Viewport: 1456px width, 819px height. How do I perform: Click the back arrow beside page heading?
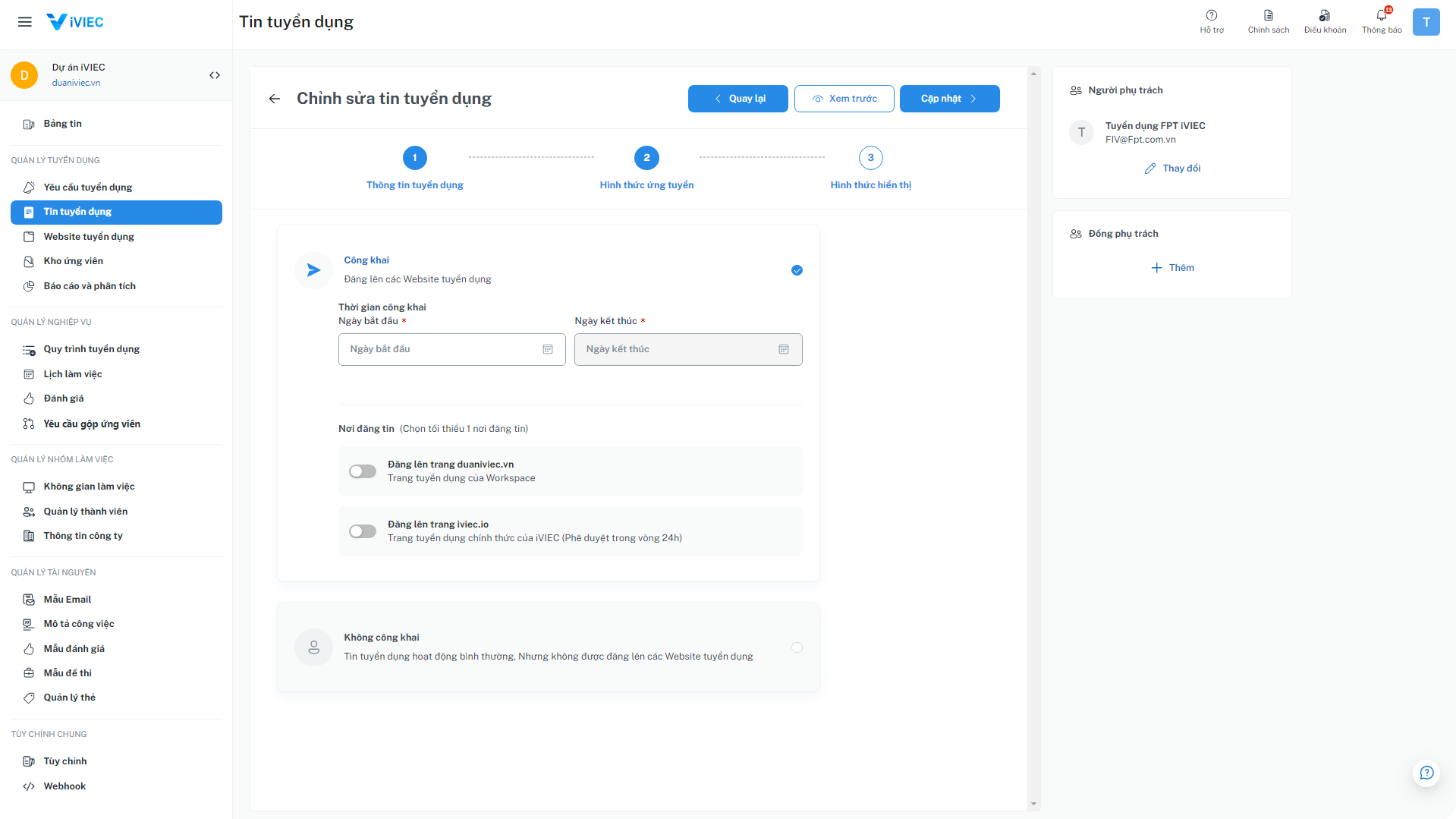tap(275, 99)
